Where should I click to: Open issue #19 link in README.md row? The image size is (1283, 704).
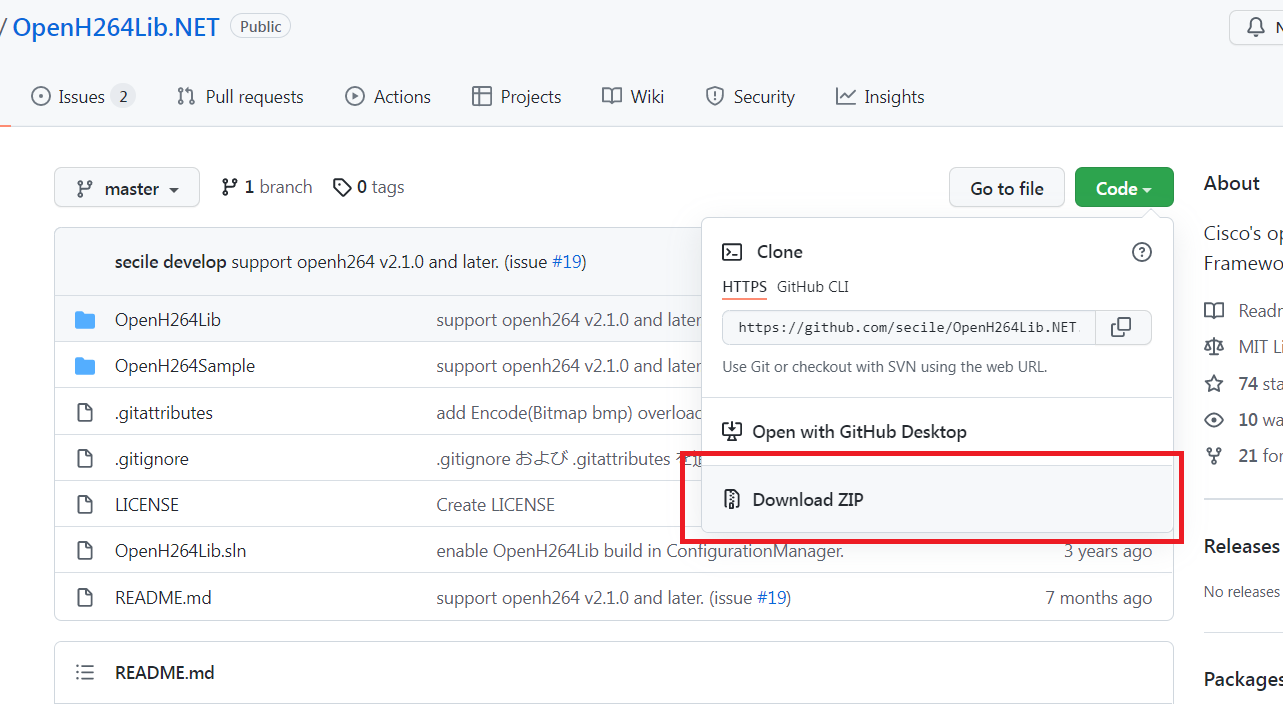tap(771, 598)
